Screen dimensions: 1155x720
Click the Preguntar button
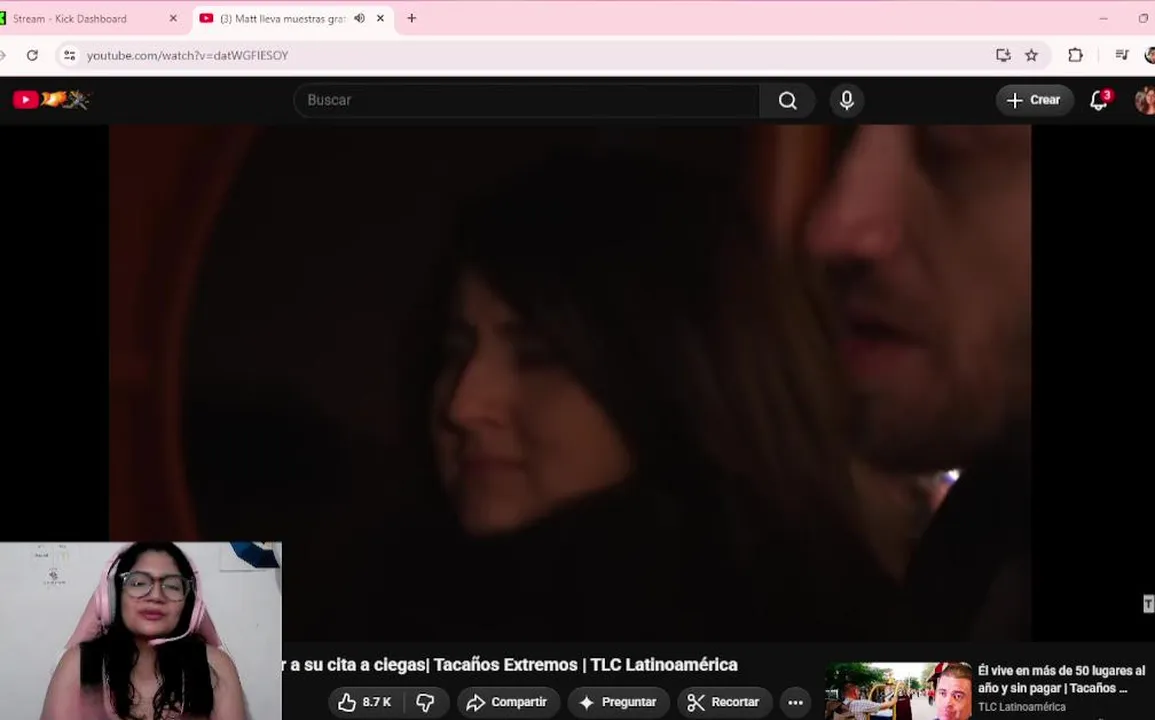[x=619, y=702]
